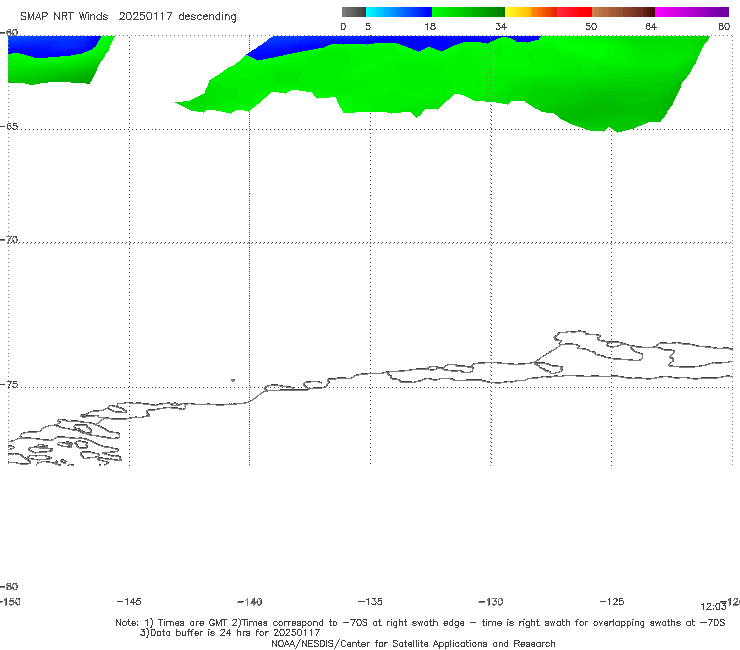Viewport: 740px width, 650px height.
Task: Click the latitude label '-75'
Action: click(x=9, y=385)
